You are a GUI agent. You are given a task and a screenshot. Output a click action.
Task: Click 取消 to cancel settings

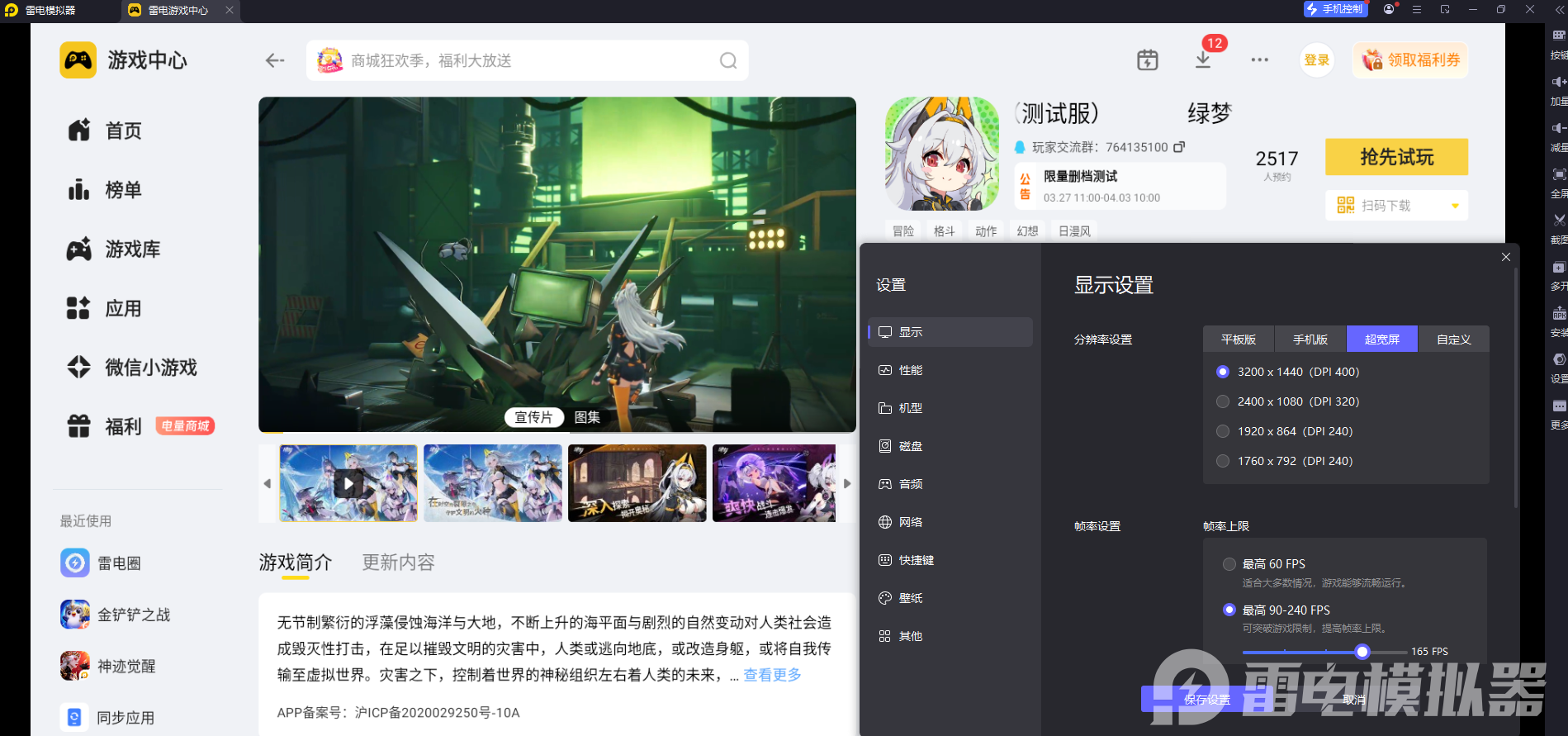1353,699
